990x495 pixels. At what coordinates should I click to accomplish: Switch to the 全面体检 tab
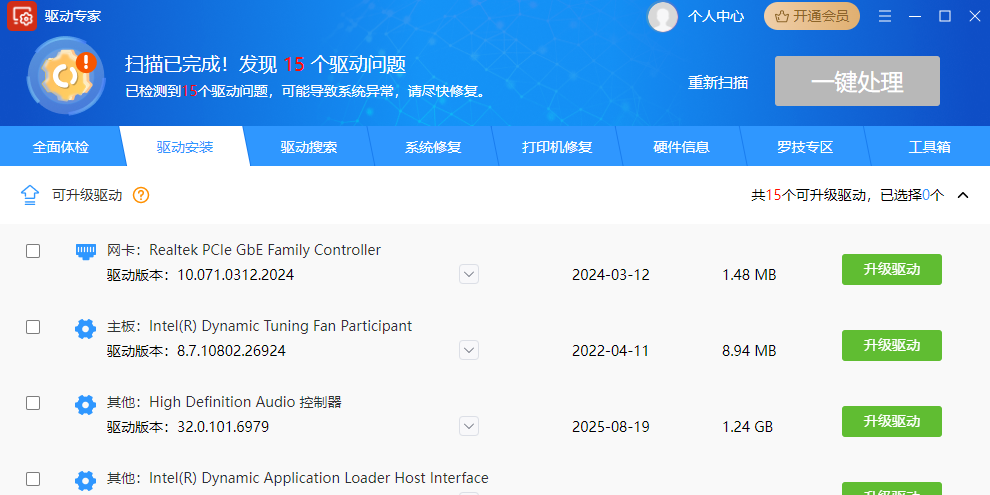(x=61, y=147)
